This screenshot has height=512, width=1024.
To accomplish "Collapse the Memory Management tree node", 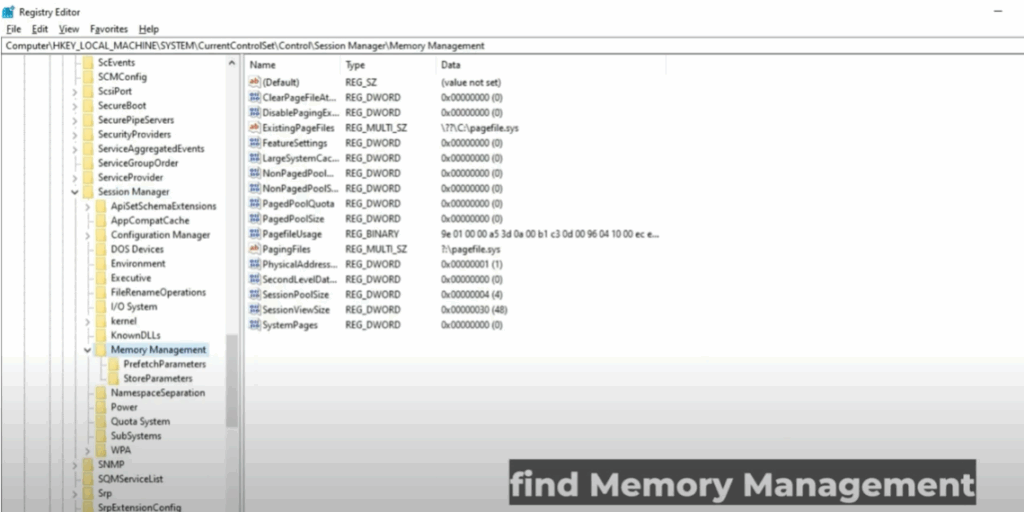I will tap(88, 350).
